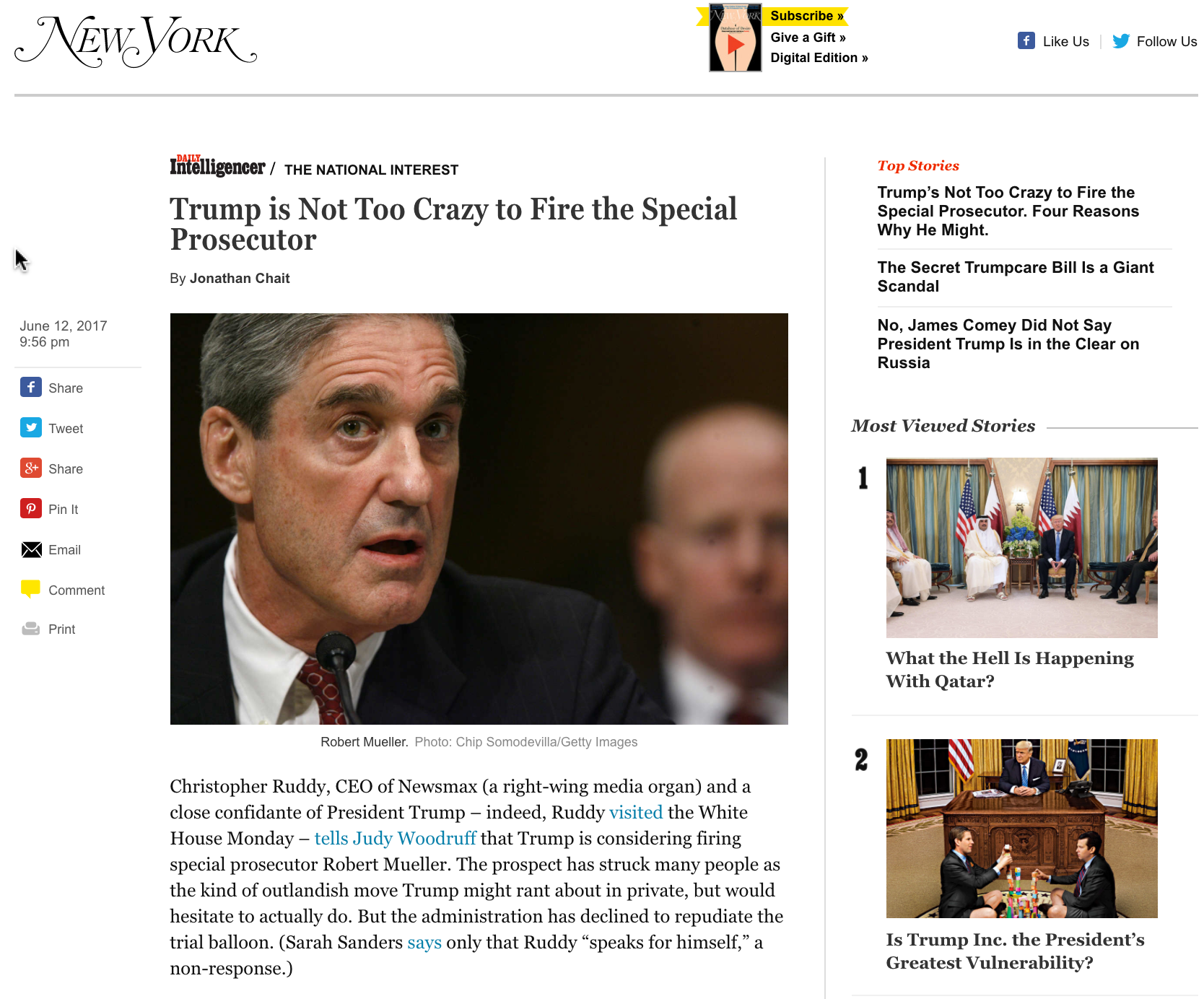Click the yellow Comment bubble icon
The width and height of the screenshot is (1204, 999).
(x=30, y=589)
